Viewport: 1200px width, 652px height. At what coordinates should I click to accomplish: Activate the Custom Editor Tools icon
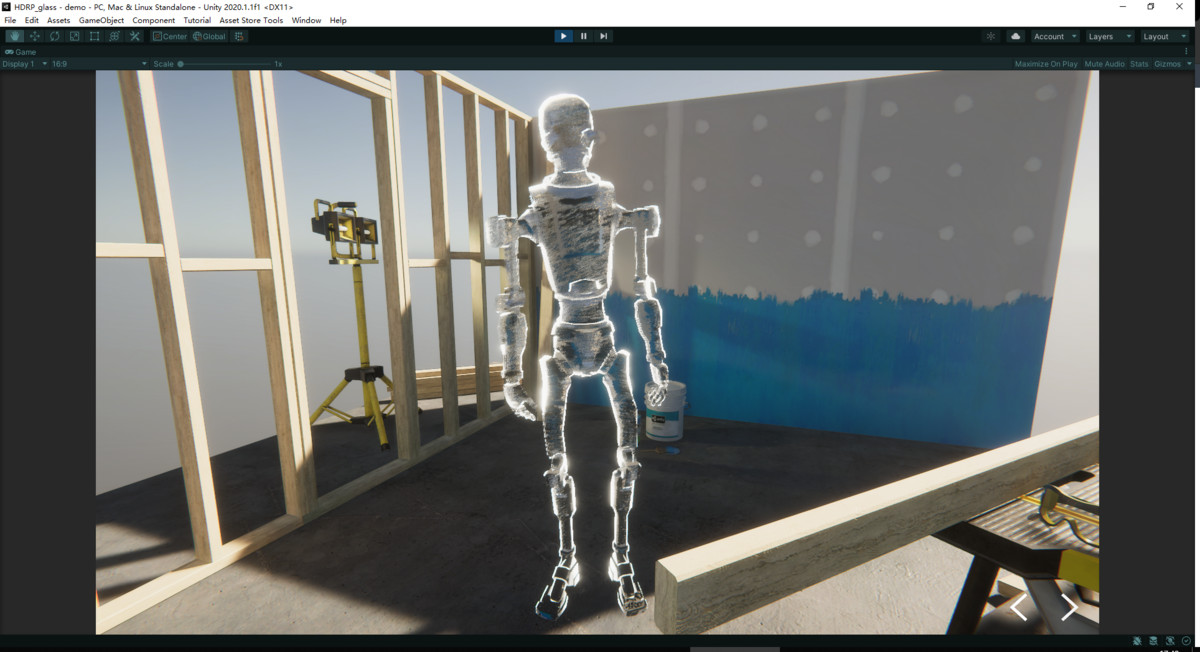[134, 36]
